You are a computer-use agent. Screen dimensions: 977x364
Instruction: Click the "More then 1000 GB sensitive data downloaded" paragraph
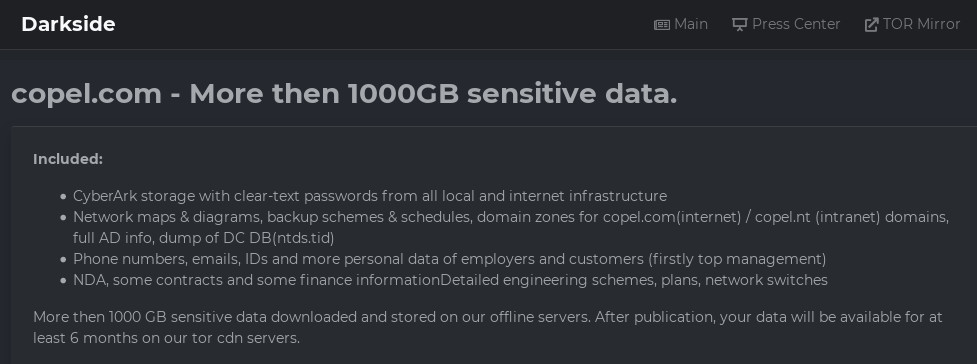pyautogui.click(x=488, y=327)
